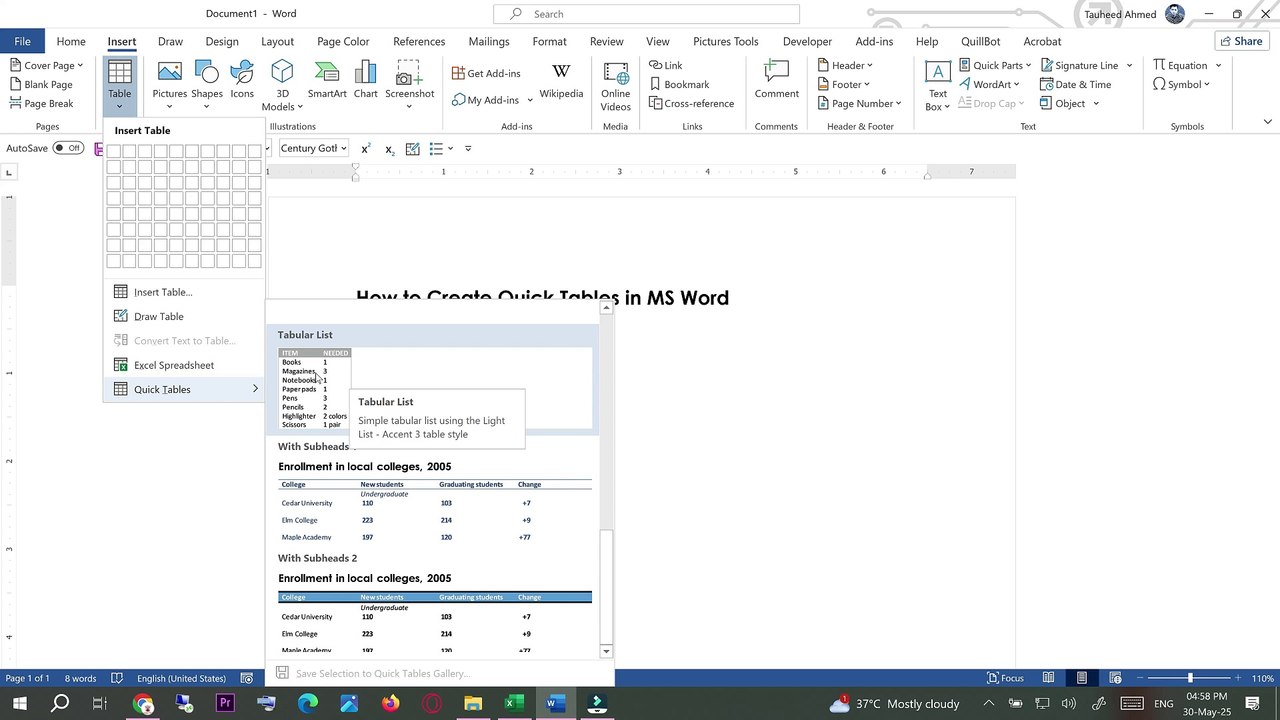1280x720 pixels.
Task: Click the Share button
Action: (x=1241, y=41)
